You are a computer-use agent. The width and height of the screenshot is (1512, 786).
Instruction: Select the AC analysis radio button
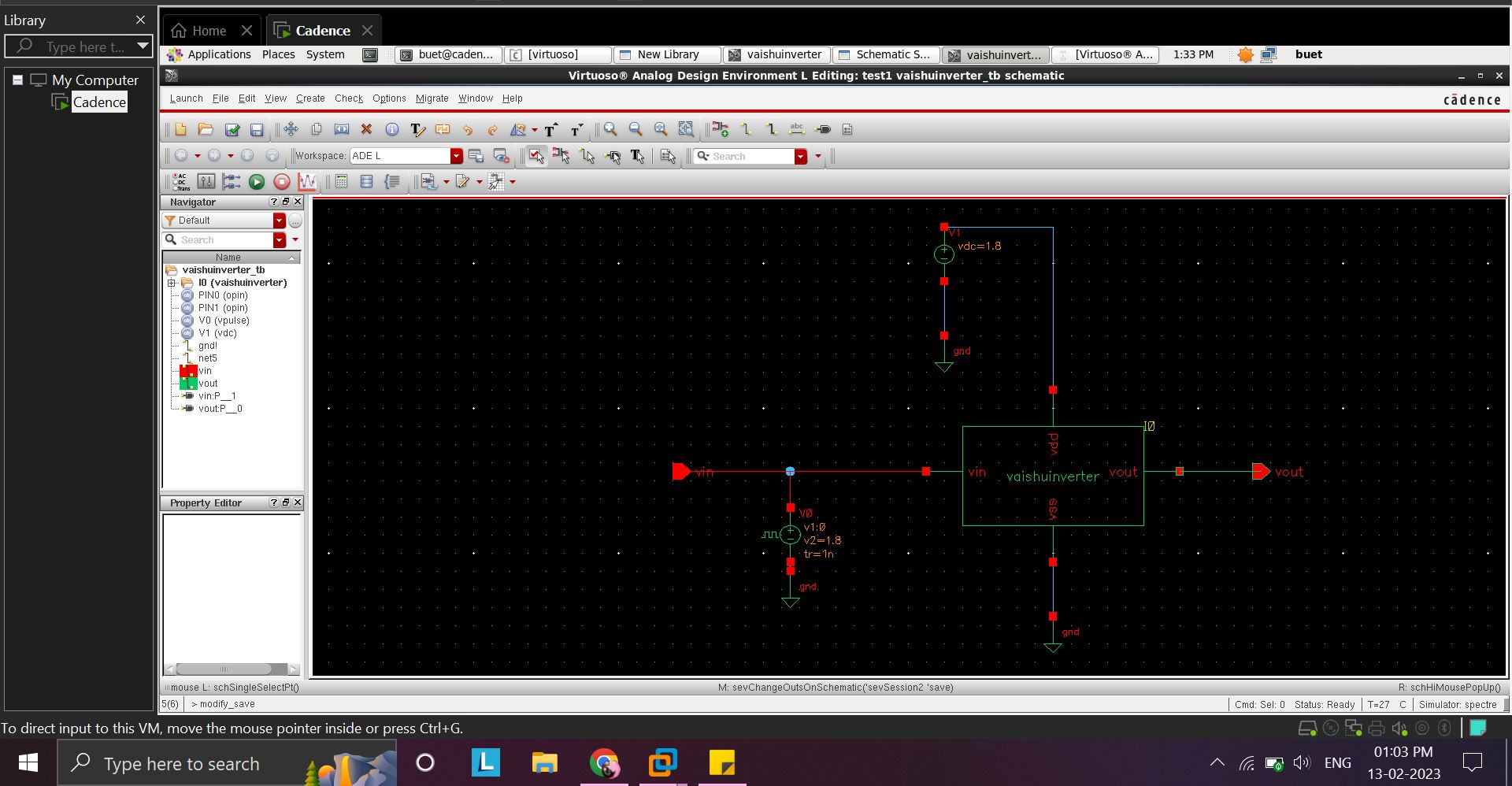point(175,176)
